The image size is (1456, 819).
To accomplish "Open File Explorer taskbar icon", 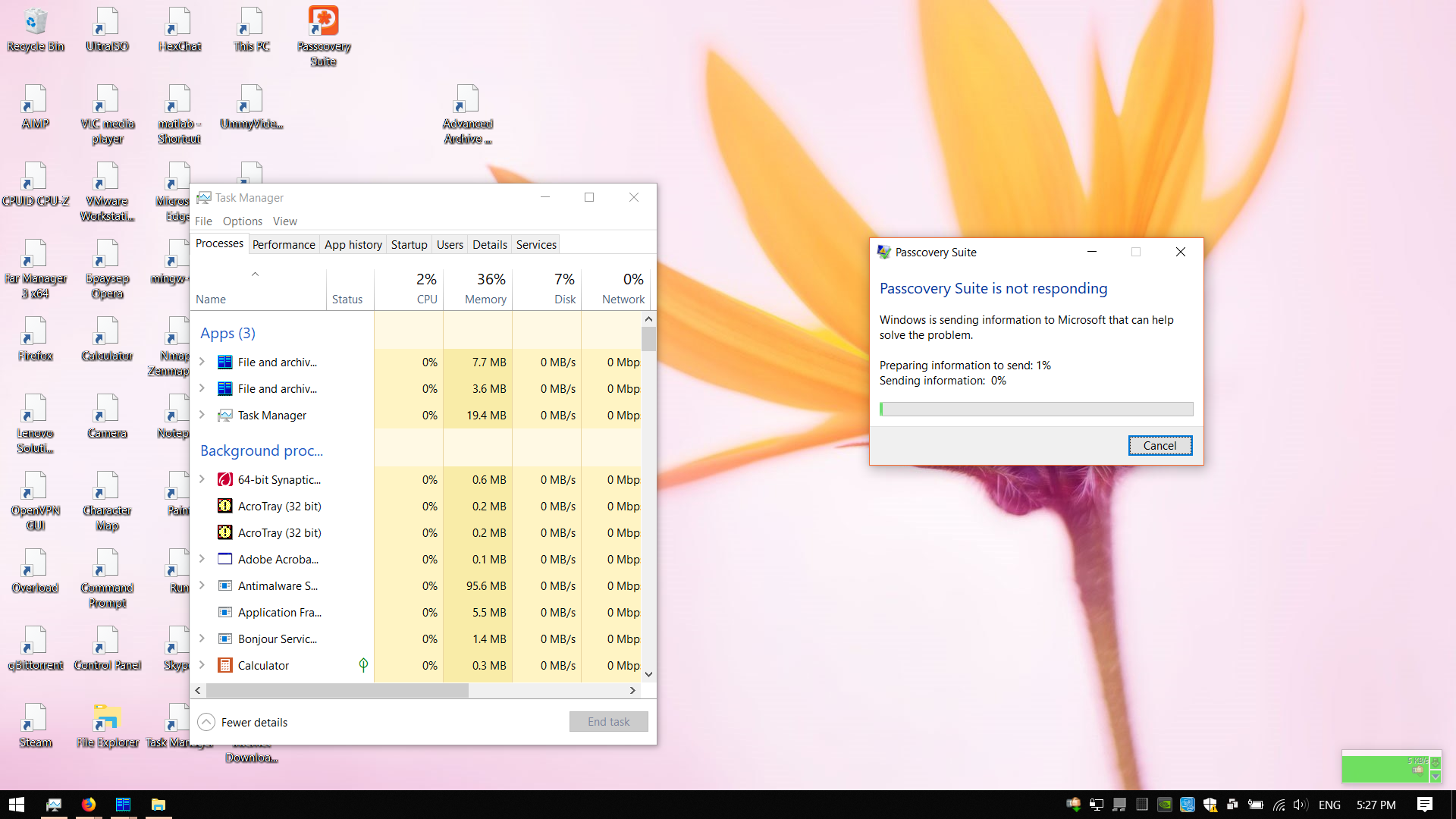I will point(158,805).
